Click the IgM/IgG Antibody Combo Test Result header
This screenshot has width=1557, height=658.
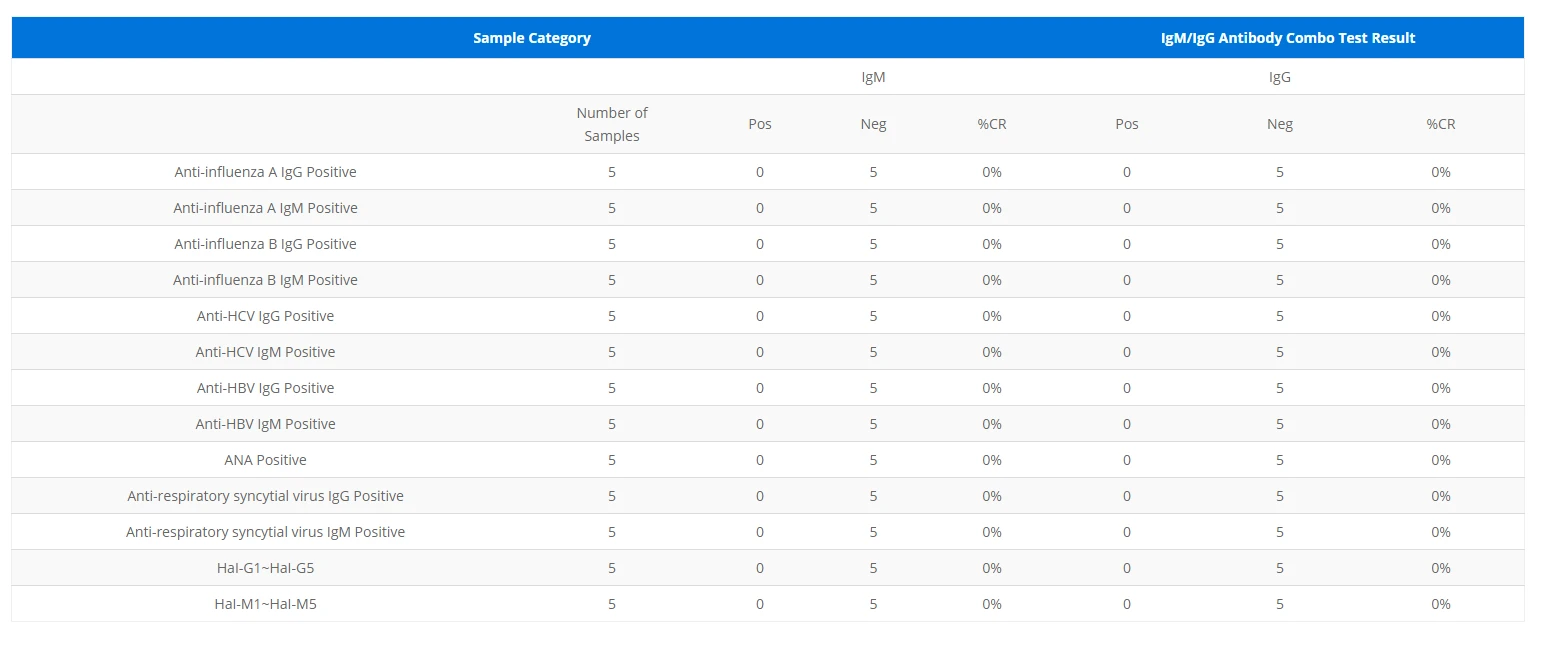coord(1288,38)
